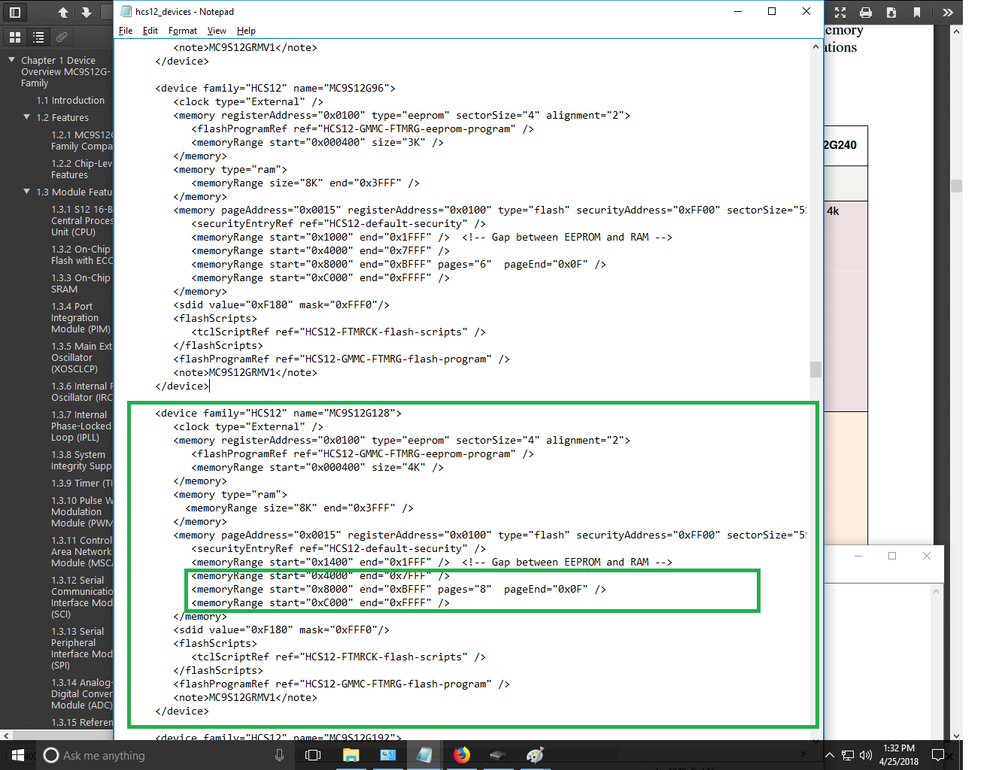999x770 pixels.
Task: Open 1.1 Introduction in the outline
Action: click(70, 100)
